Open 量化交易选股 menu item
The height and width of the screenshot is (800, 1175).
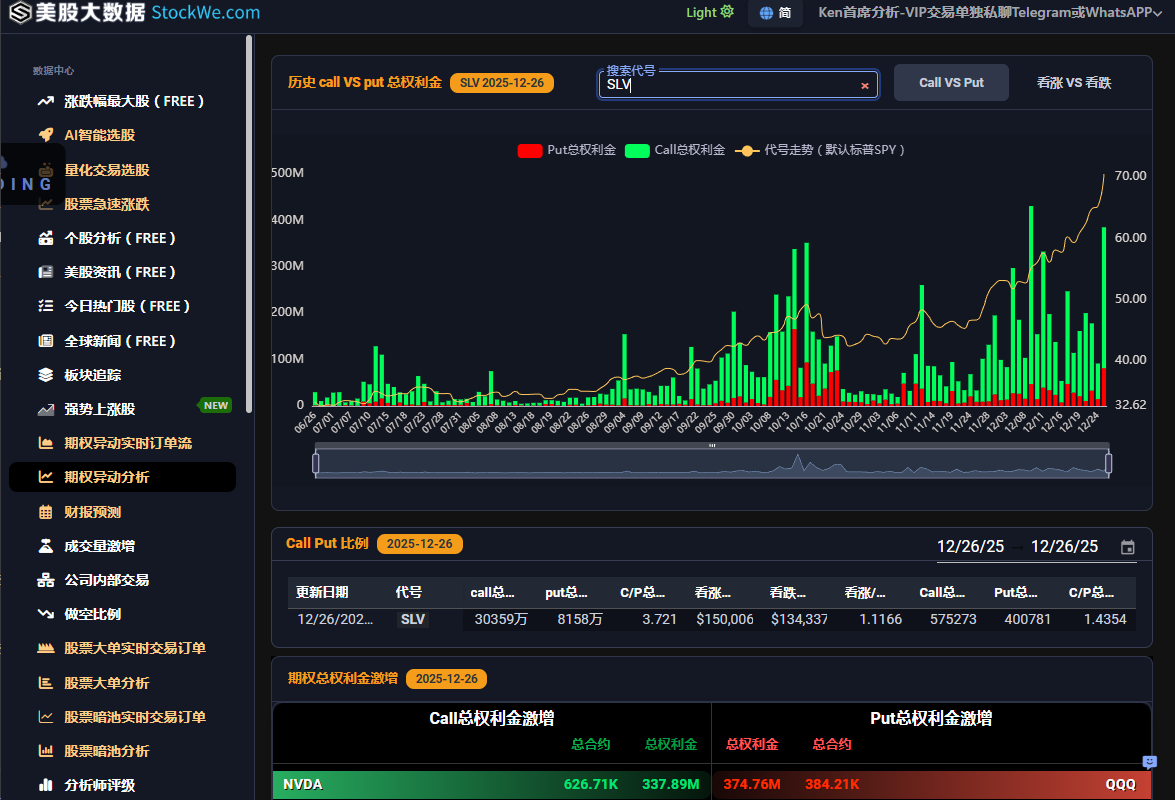coord(106,170)
